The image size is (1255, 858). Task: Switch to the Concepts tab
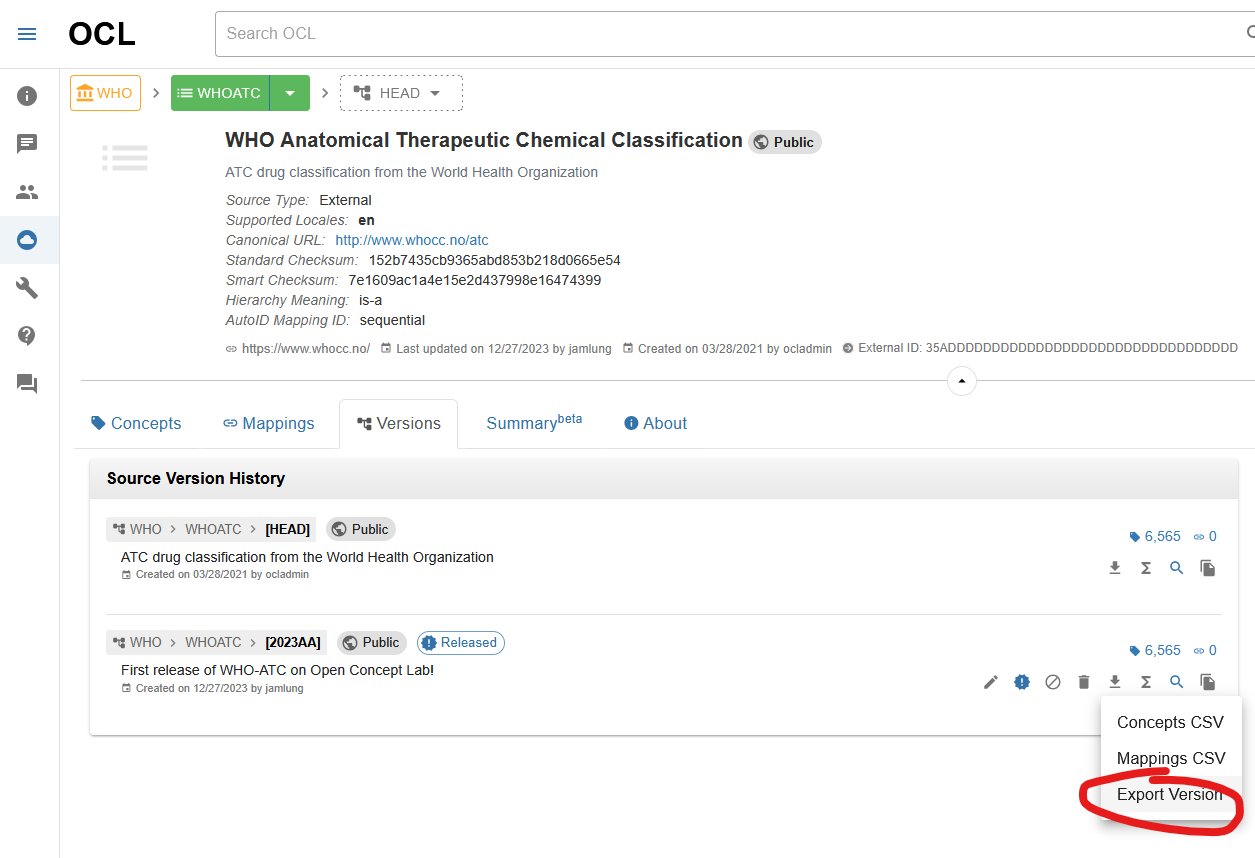click(x=136, y=424)
